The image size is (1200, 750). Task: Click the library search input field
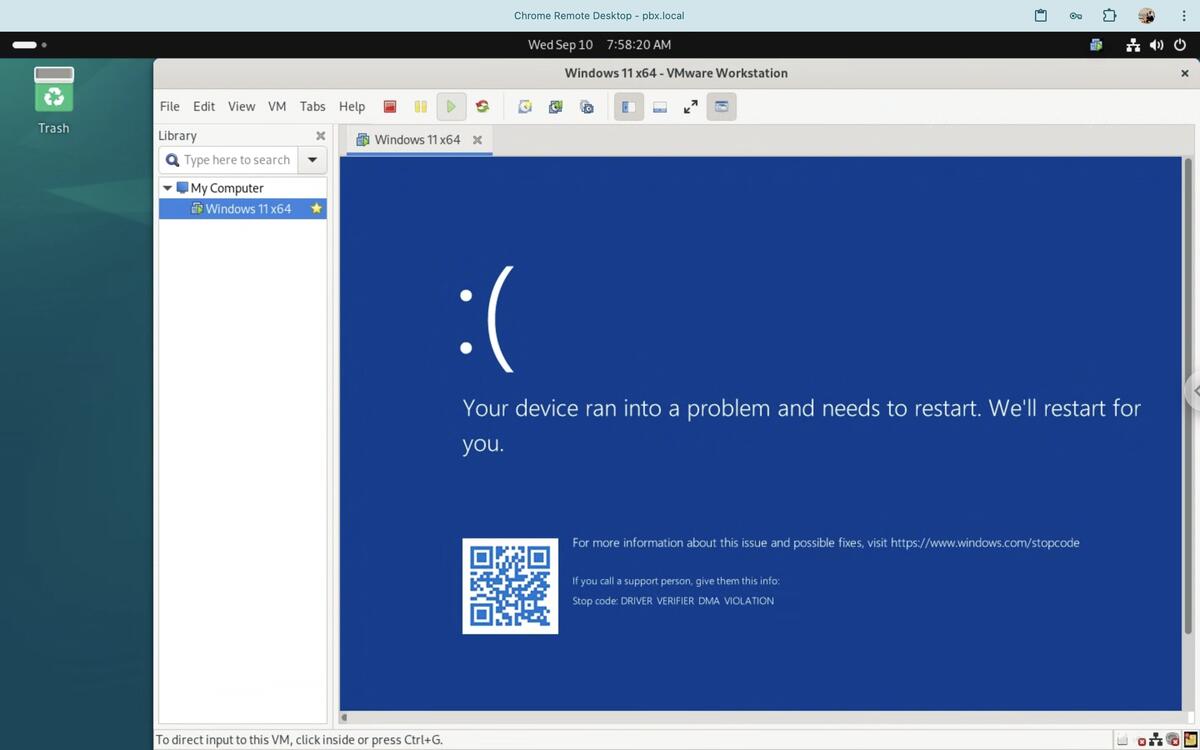coord(237,160)
